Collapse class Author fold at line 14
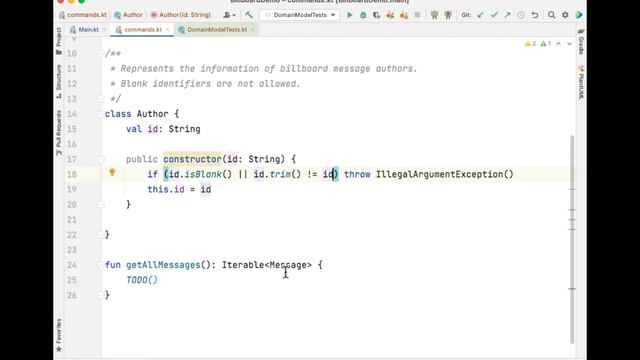The height and width of the screenshot is (360, 640). click(x=100, y=114)
